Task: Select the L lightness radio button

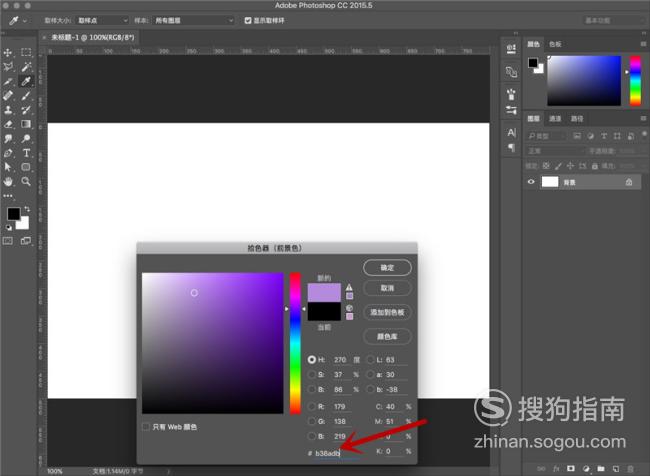Action: point(370,360)
